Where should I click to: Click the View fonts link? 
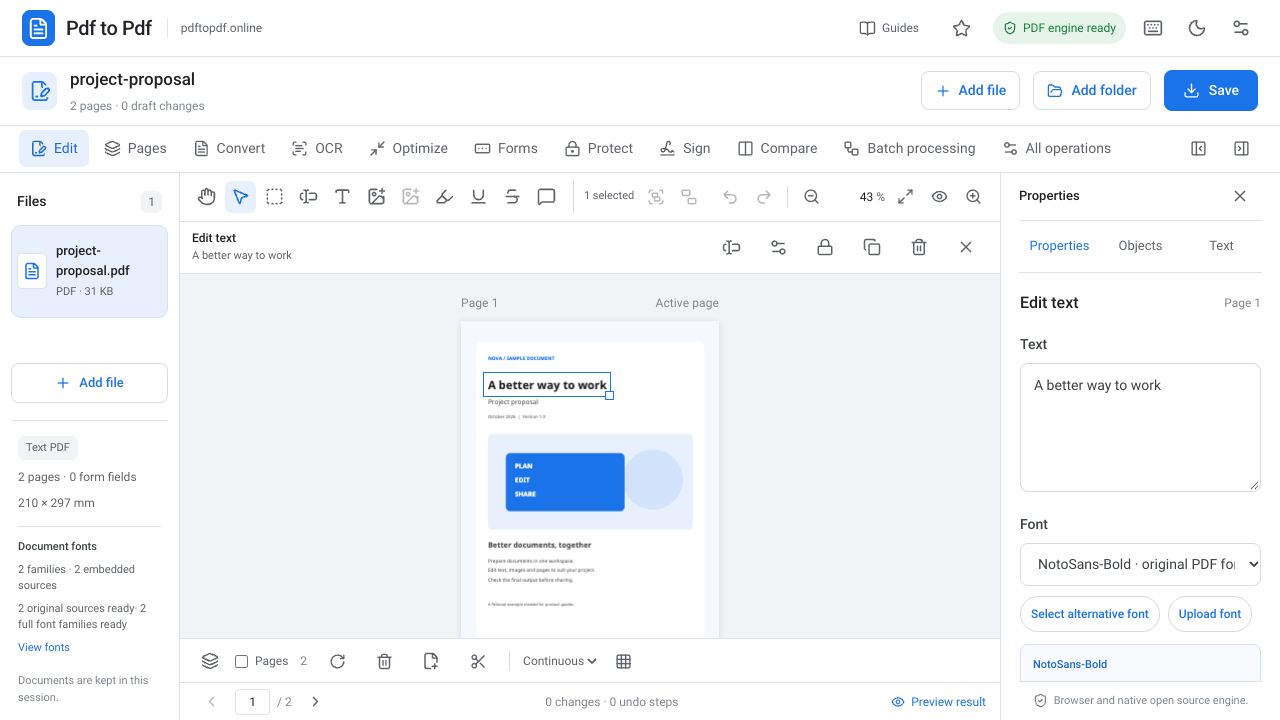point(44,647)
